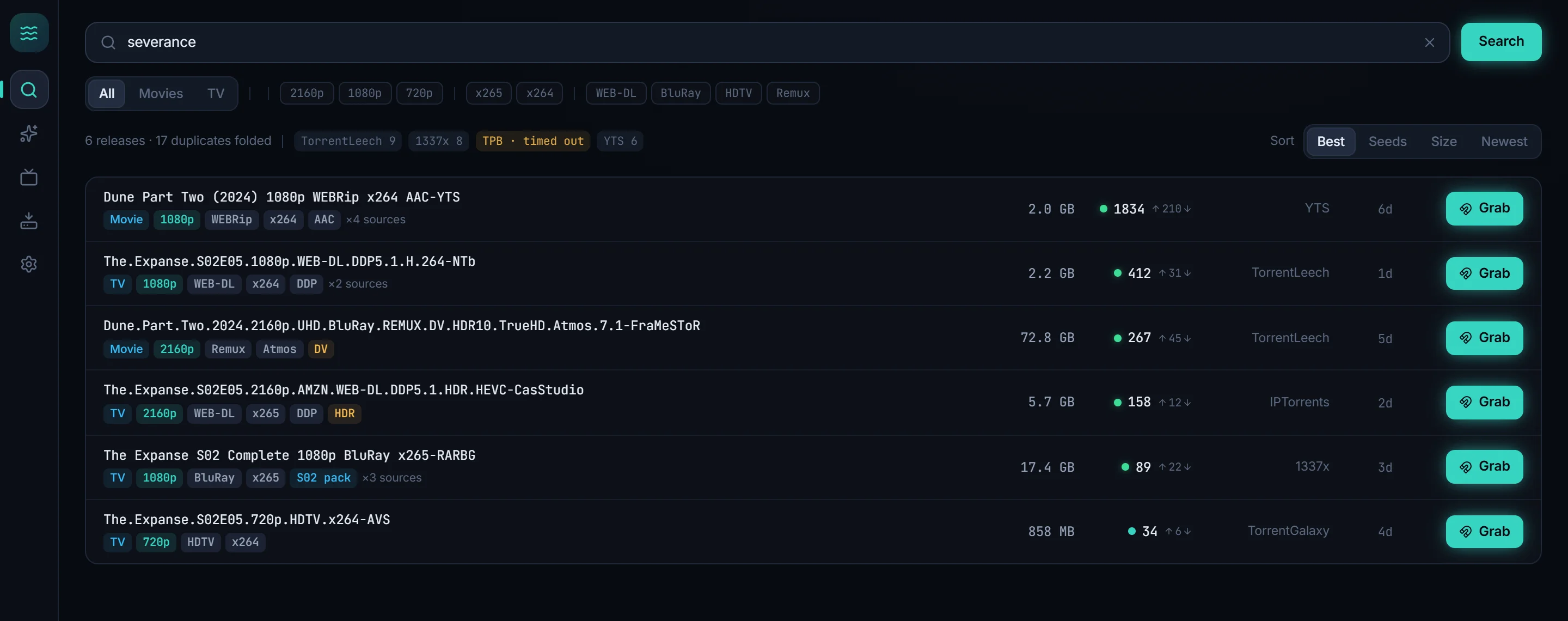Click the YTS 6 indexer chip
The image size is (1568, 621).
coord(620,141)
